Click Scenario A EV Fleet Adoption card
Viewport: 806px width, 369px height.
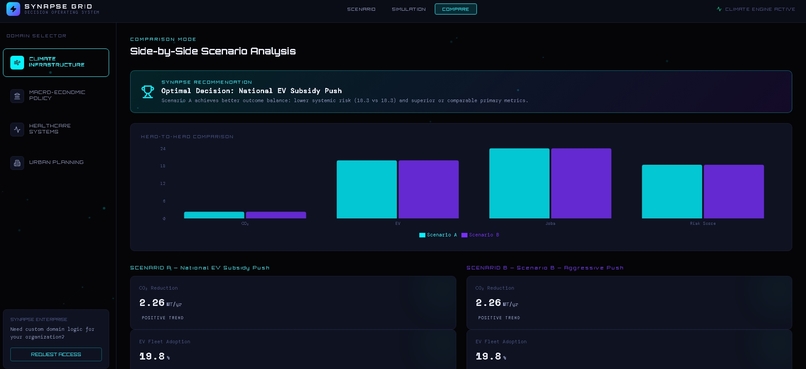pyautogui.click(x=293, y=349)
